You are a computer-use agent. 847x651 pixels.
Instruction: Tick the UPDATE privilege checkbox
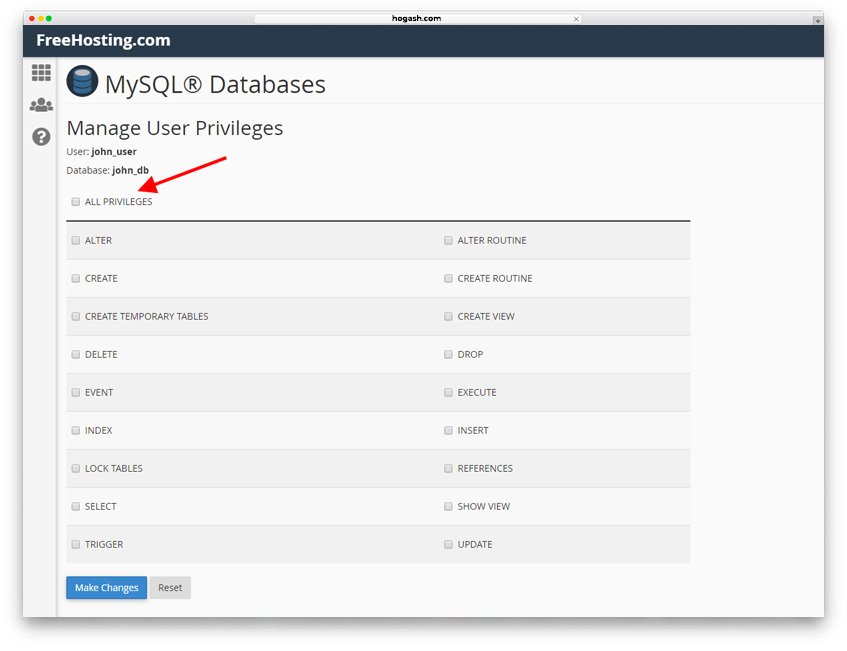coord(448,544)
